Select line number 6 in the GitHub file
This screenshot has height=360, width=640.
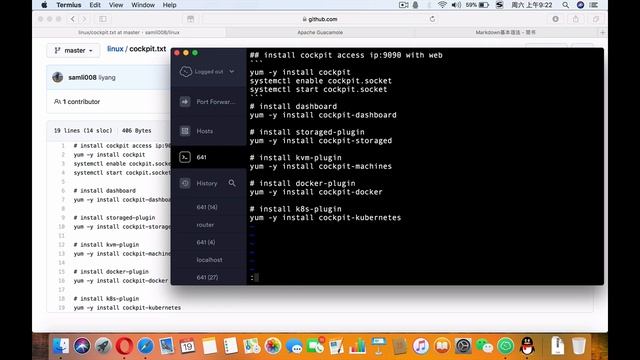tap(63, 191)
